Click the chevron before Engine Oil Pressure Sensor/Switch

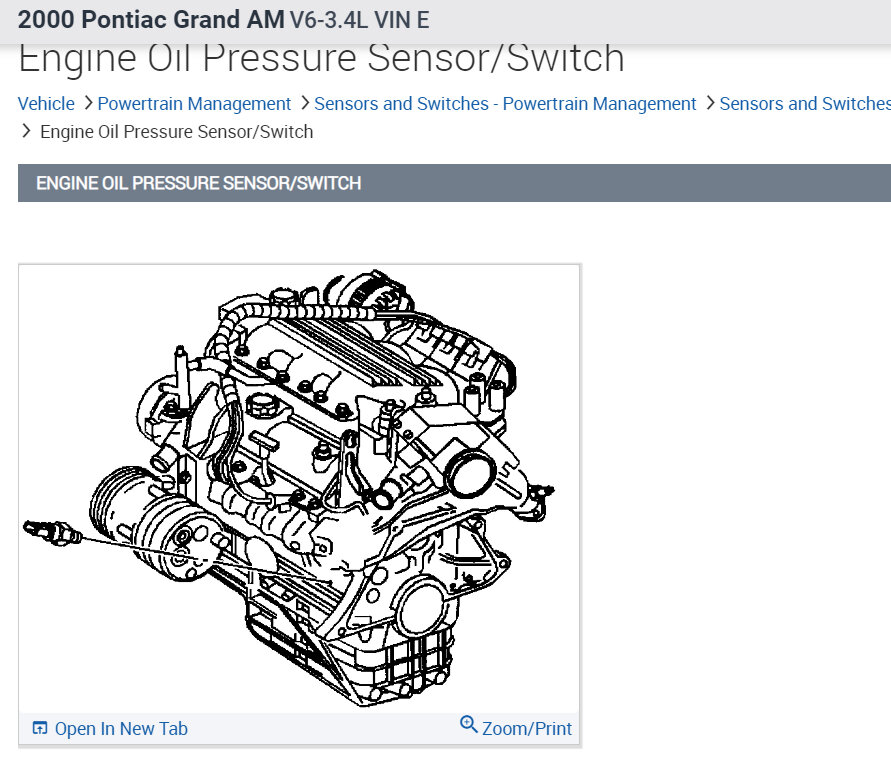click(26, 131)
